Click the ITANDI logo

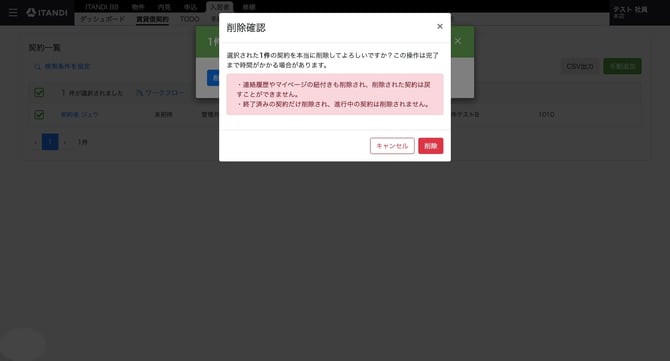pyautogui.click(x=47, y=12)
